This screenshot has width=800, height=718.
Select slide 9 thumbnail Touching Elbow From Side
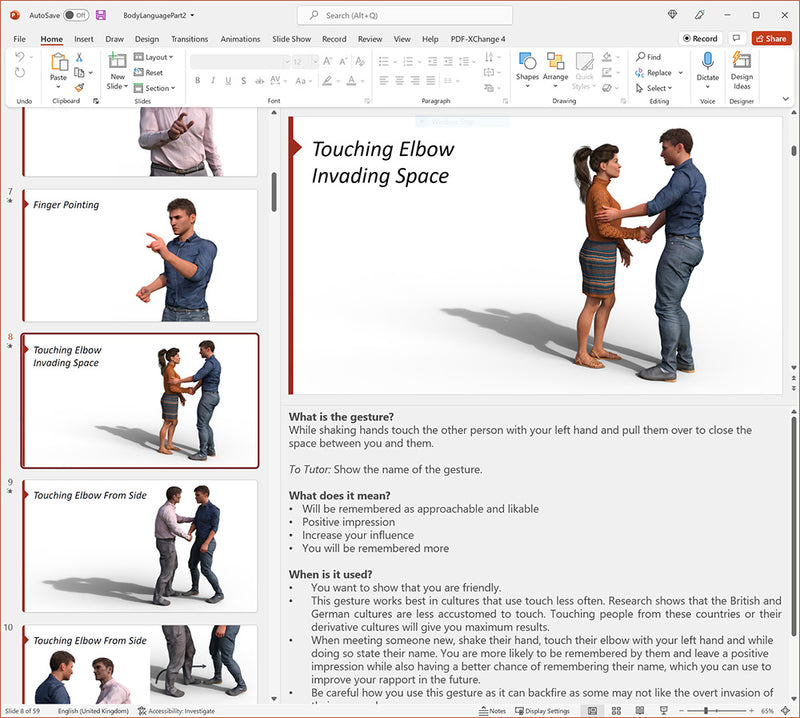(x=140, y=545)
